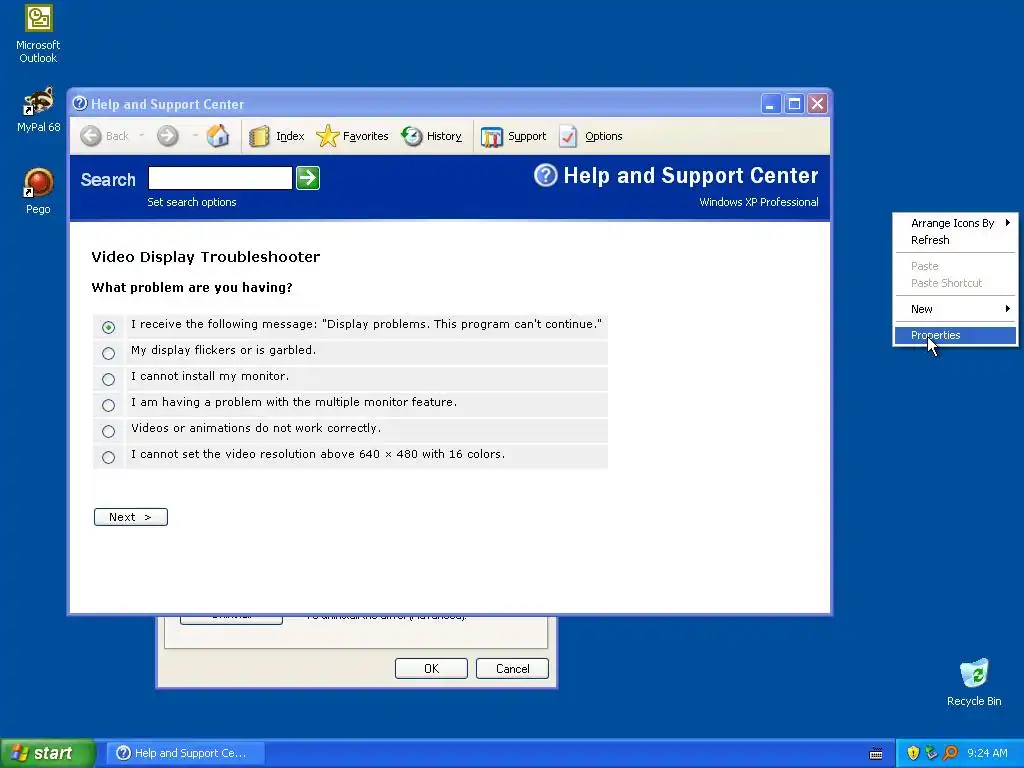Open the on-screen keyboard taskbar icon
This screenshot has height=768, width=1024.
tap(876, 754)
